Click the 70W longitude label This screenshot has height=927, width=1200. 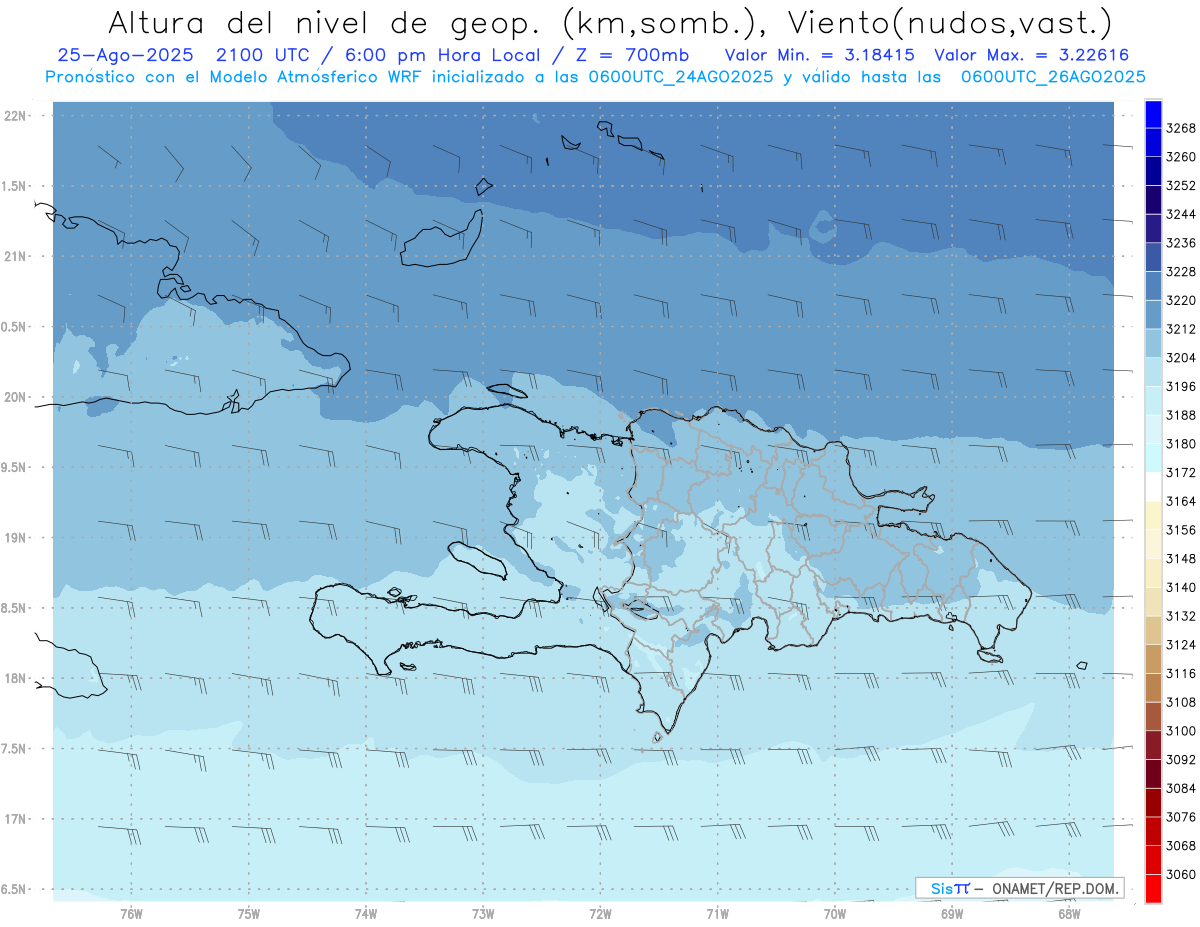(x=834, y=914)
